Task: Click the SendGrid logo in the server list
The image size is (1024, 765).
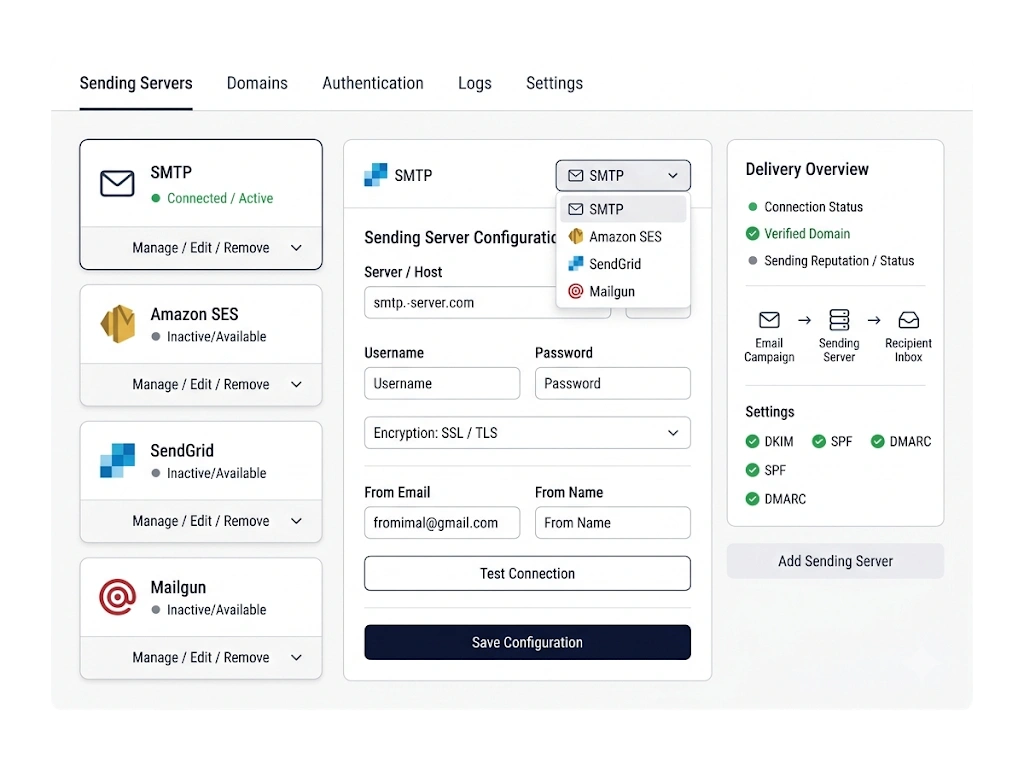Action: coord(118,461)
